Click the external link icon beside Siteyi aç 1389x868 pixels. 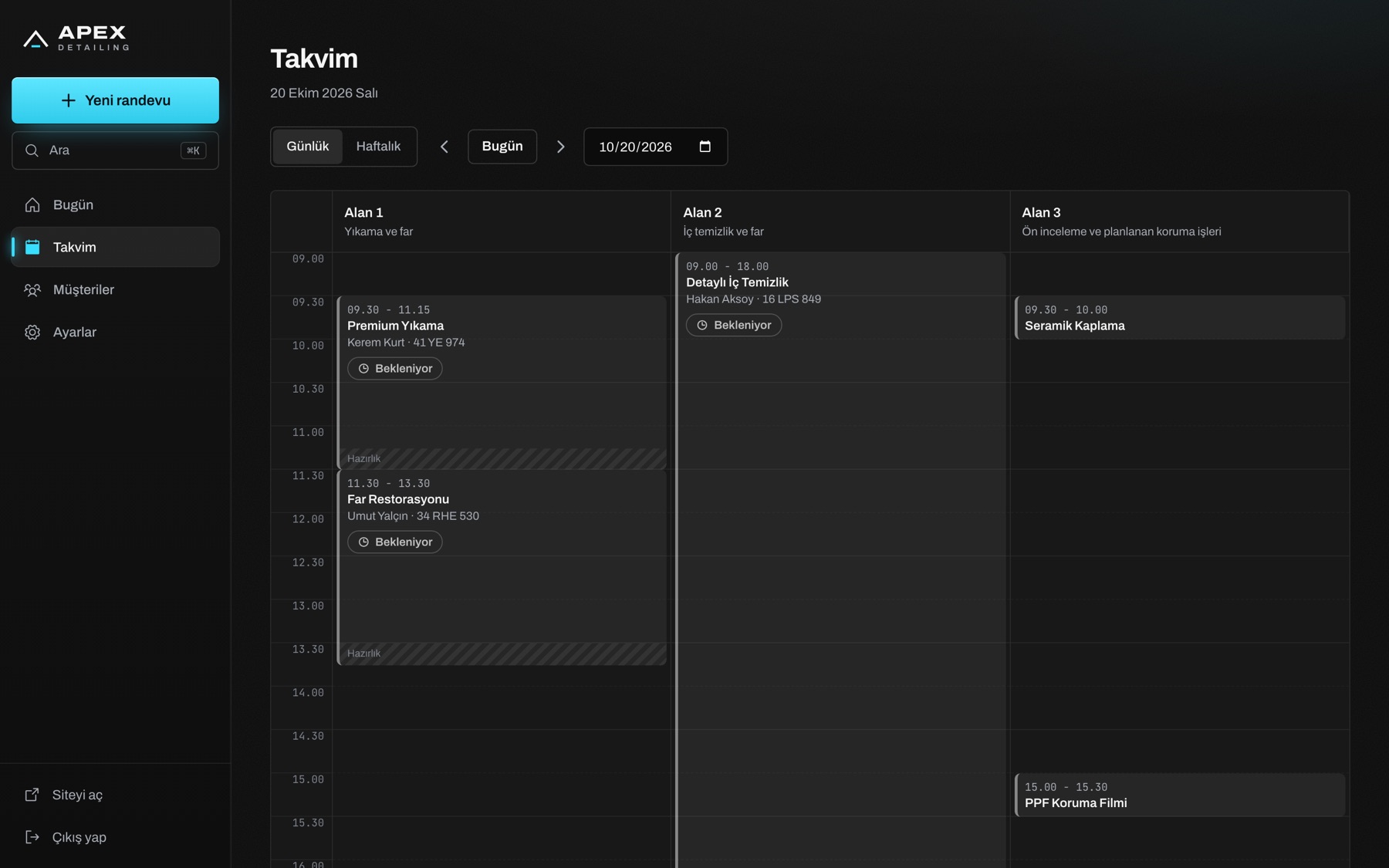[32, 795]
